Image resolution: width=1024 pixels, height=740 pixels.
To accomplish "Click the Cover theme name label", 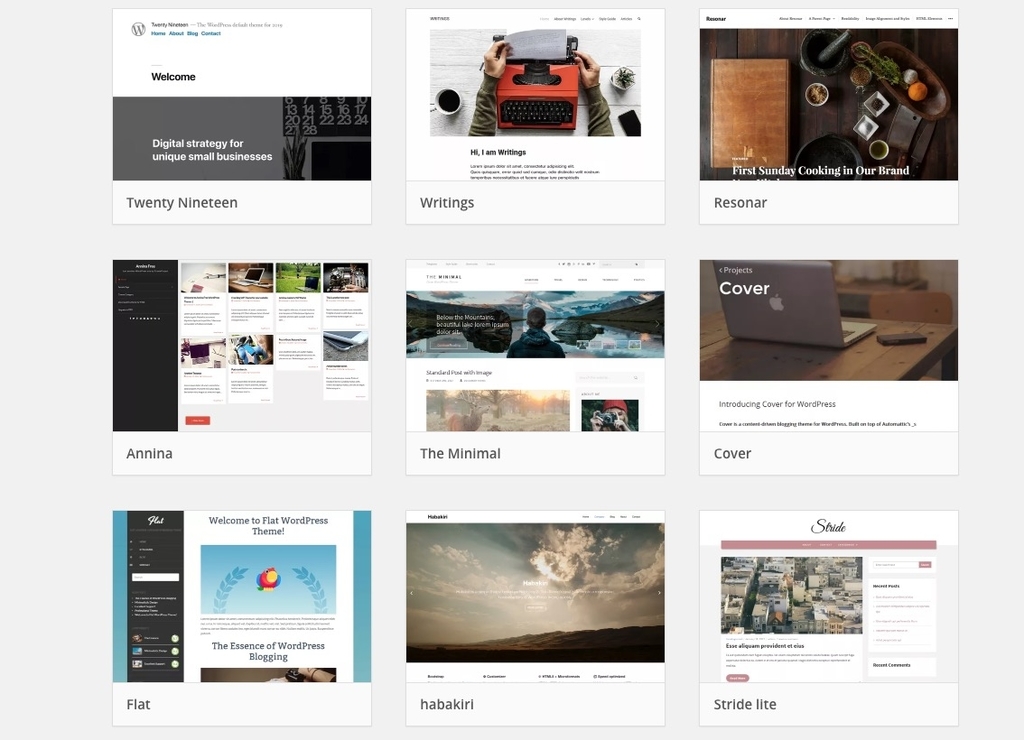I will click(732, 453).
